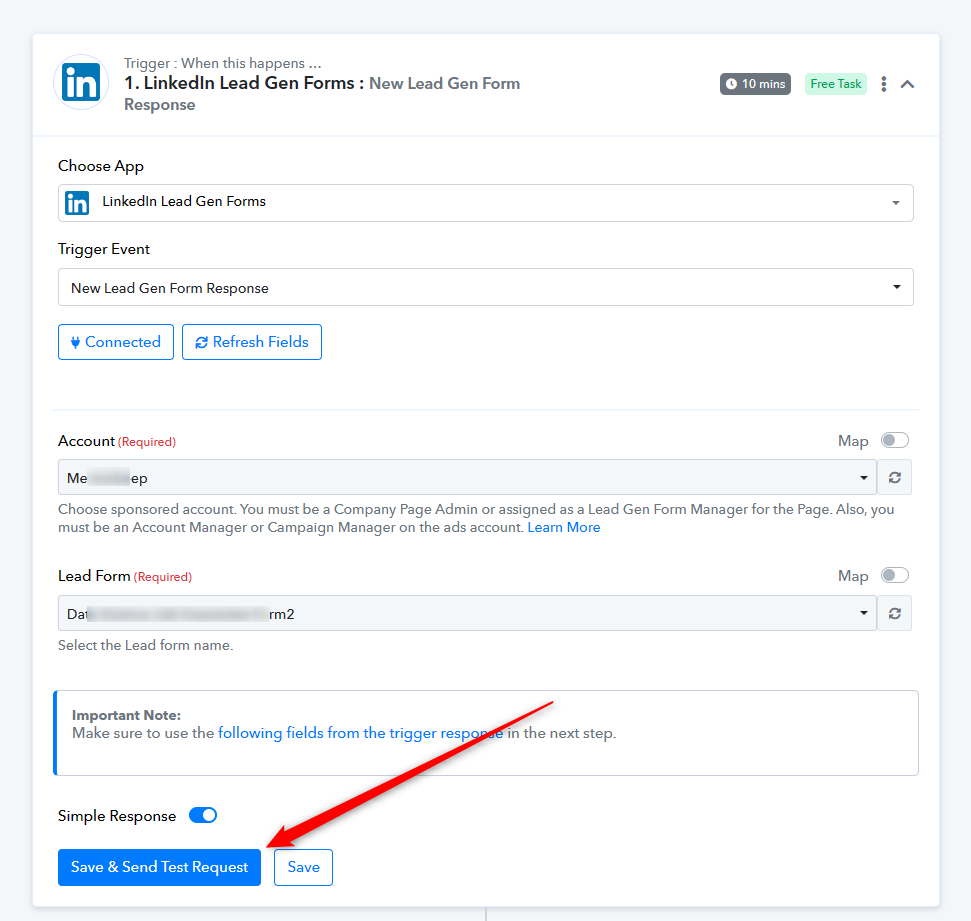Screen dimensions: 971x921
Task: Open the Learn More link
Action: 564,527
